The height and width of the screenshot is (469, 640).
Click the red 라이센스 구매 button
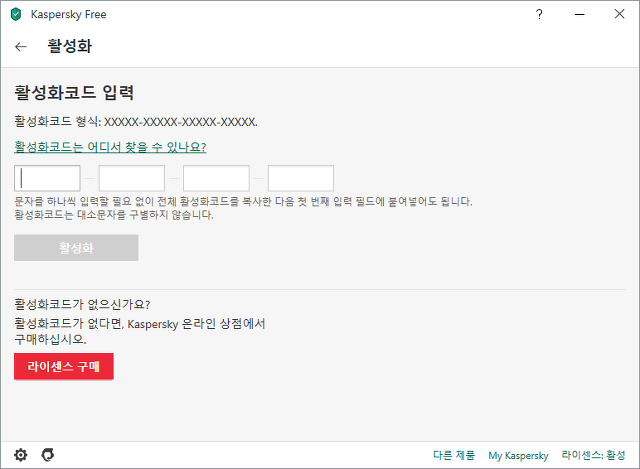(64, 367)
